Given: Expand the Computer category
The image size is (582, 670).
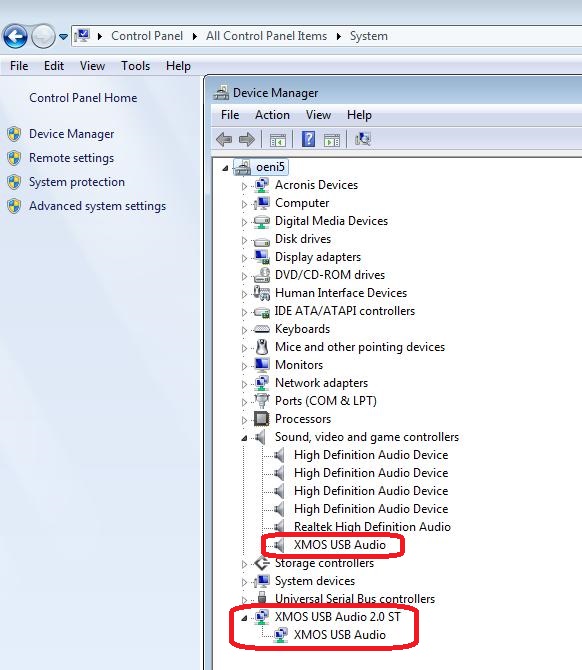Looking at the screenshot, I should coord(244,204).
